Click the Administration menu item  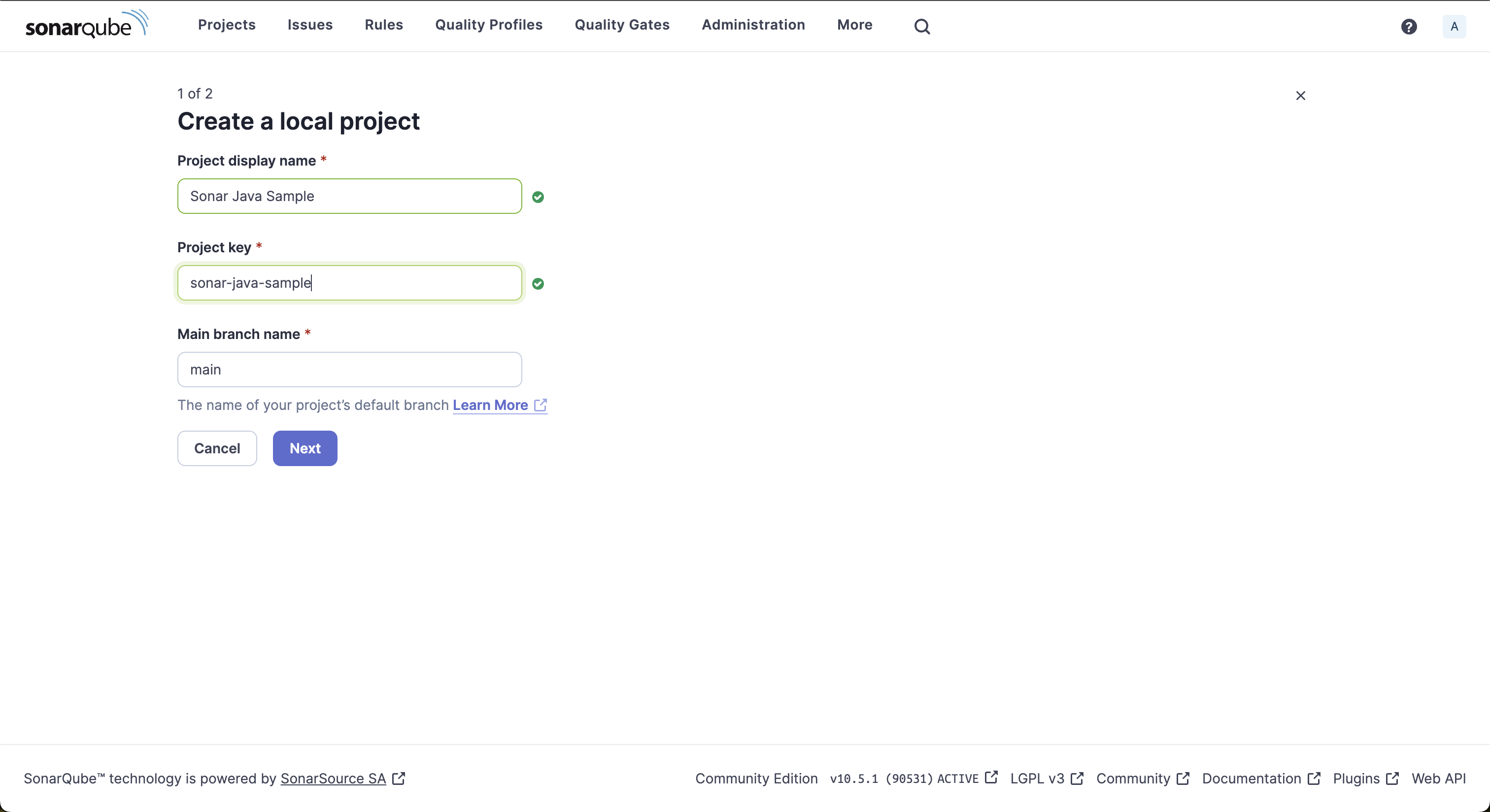tap(753, 25)
